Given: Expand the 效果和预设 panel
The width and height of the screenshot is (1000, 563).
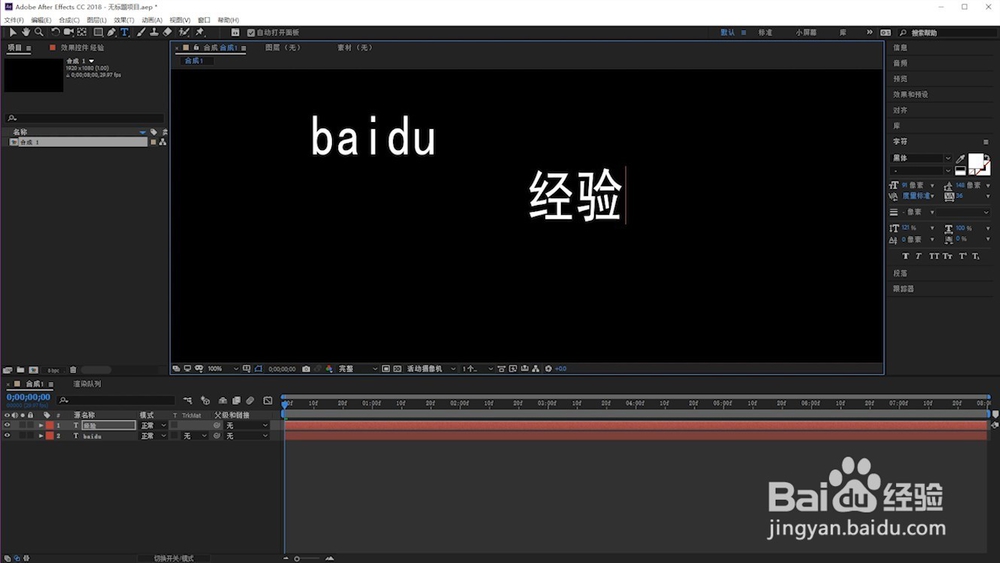Looking at the screenshot, I should coord(910,94).
